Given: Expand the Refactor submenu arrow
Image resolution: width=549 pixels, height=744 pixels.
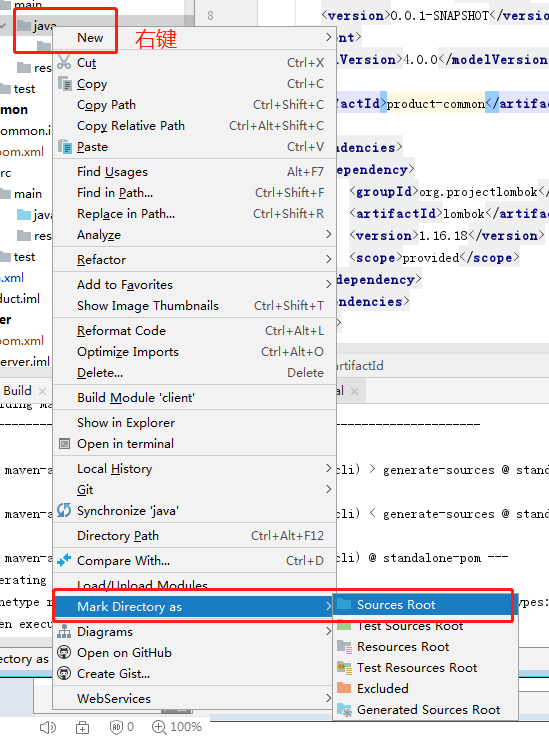Looking at the screenshot, I should point(328,259).
